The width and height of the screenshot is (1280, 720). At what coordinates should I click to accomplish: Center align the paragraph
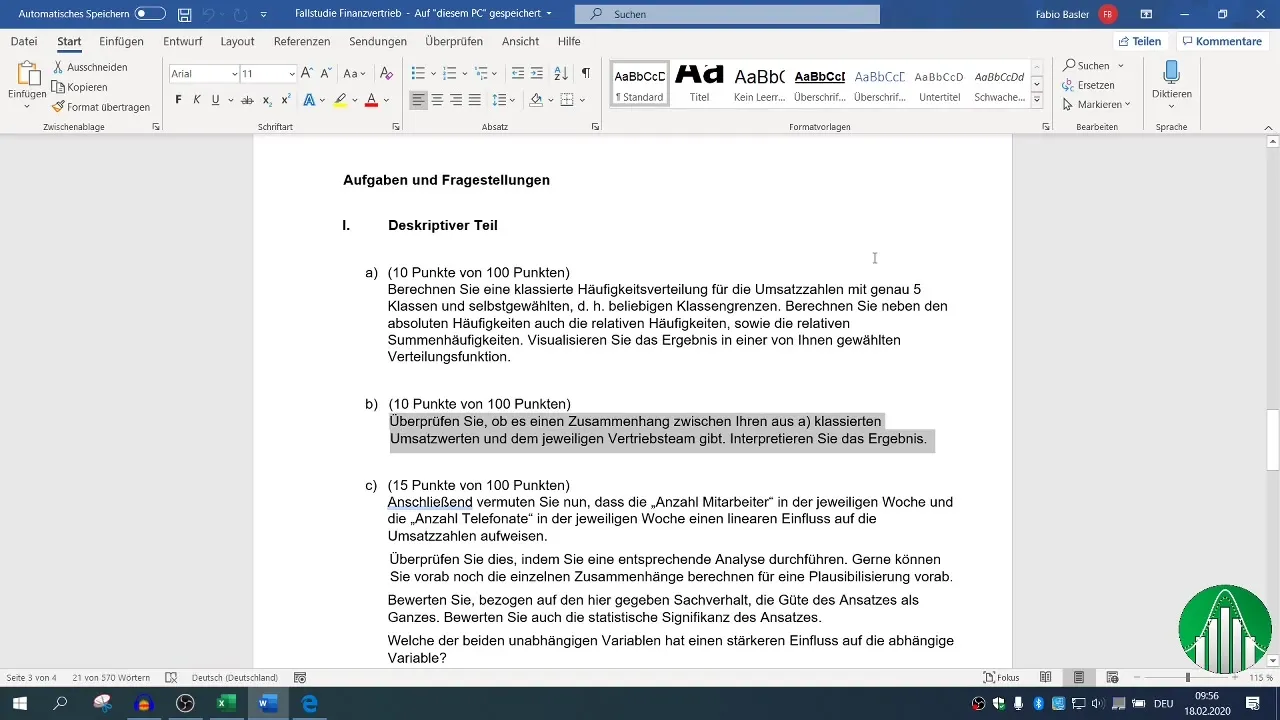click(x=437, y=100)
